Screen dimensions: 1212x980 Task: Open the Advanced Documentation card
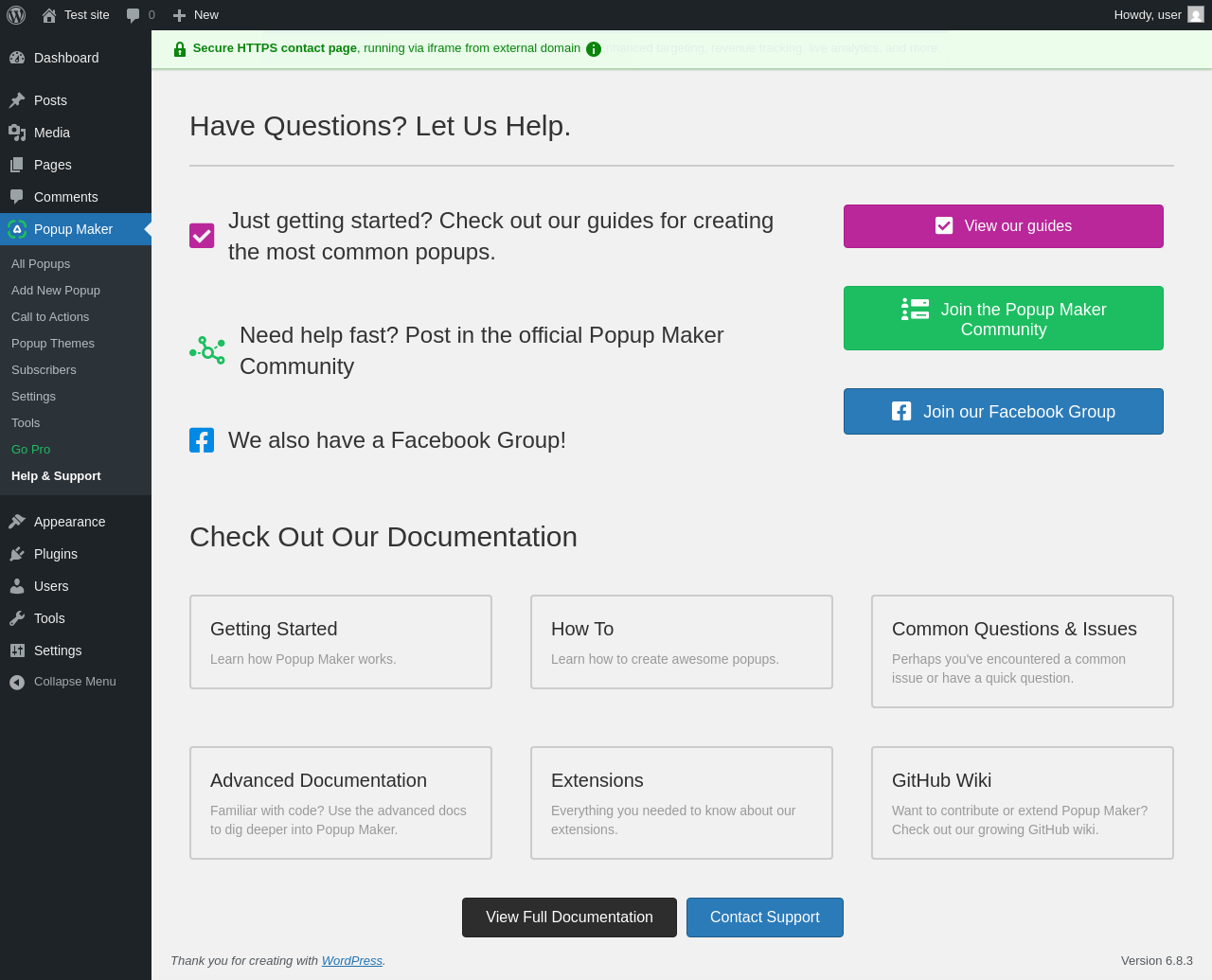(341, 803)
